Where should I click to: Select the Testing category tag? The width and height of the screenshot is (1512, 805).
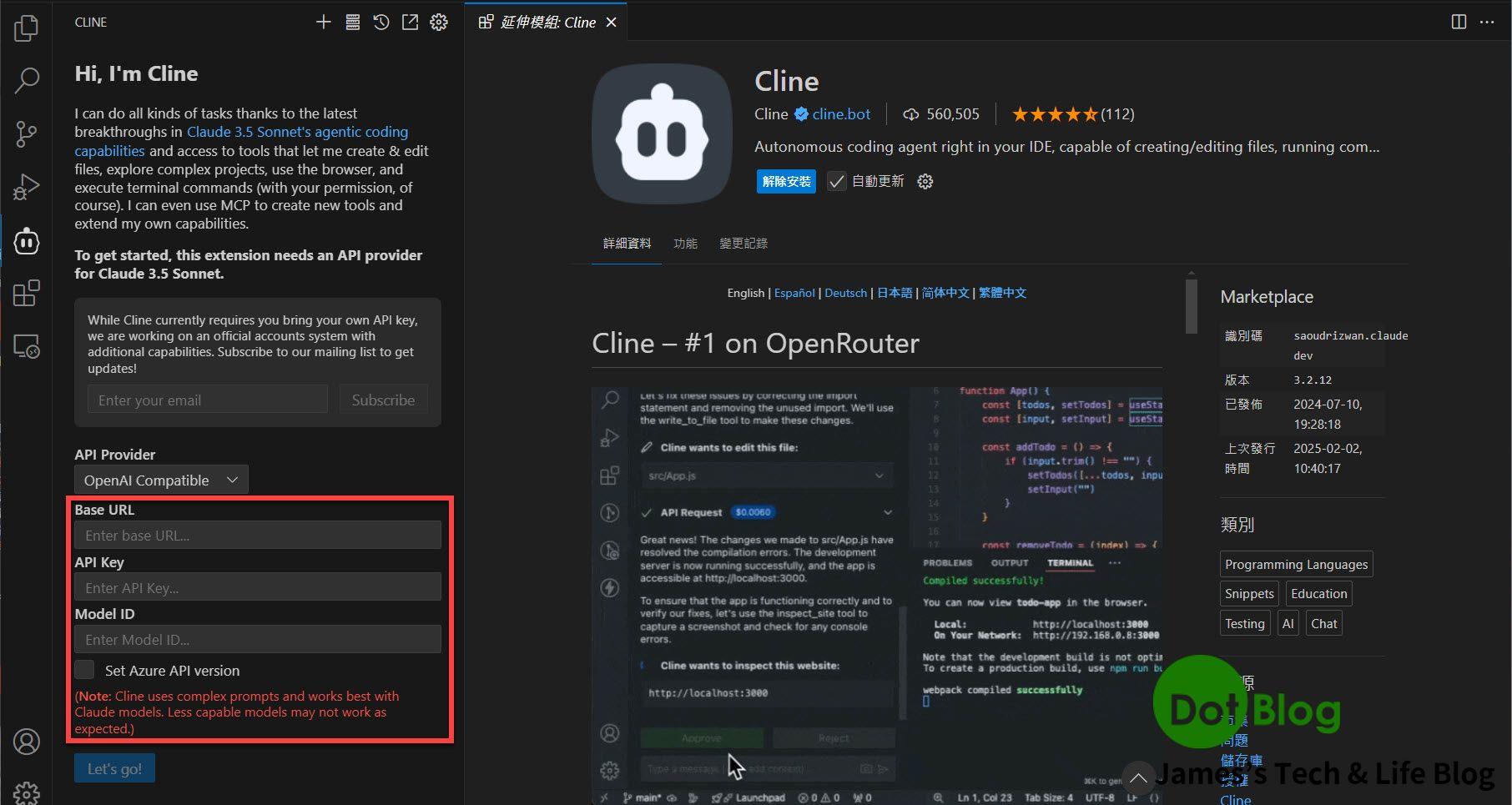(1244, 623)
